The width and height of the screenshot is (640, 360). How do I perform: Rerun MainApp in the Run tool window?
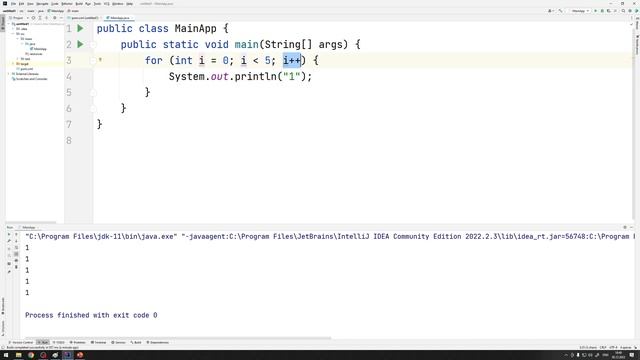[9, 235]
